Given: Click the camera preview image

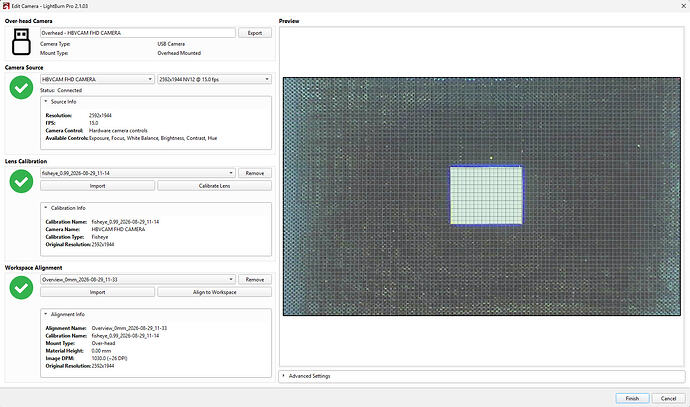Looking at the screenshot, I should click(x=481, y=196).
